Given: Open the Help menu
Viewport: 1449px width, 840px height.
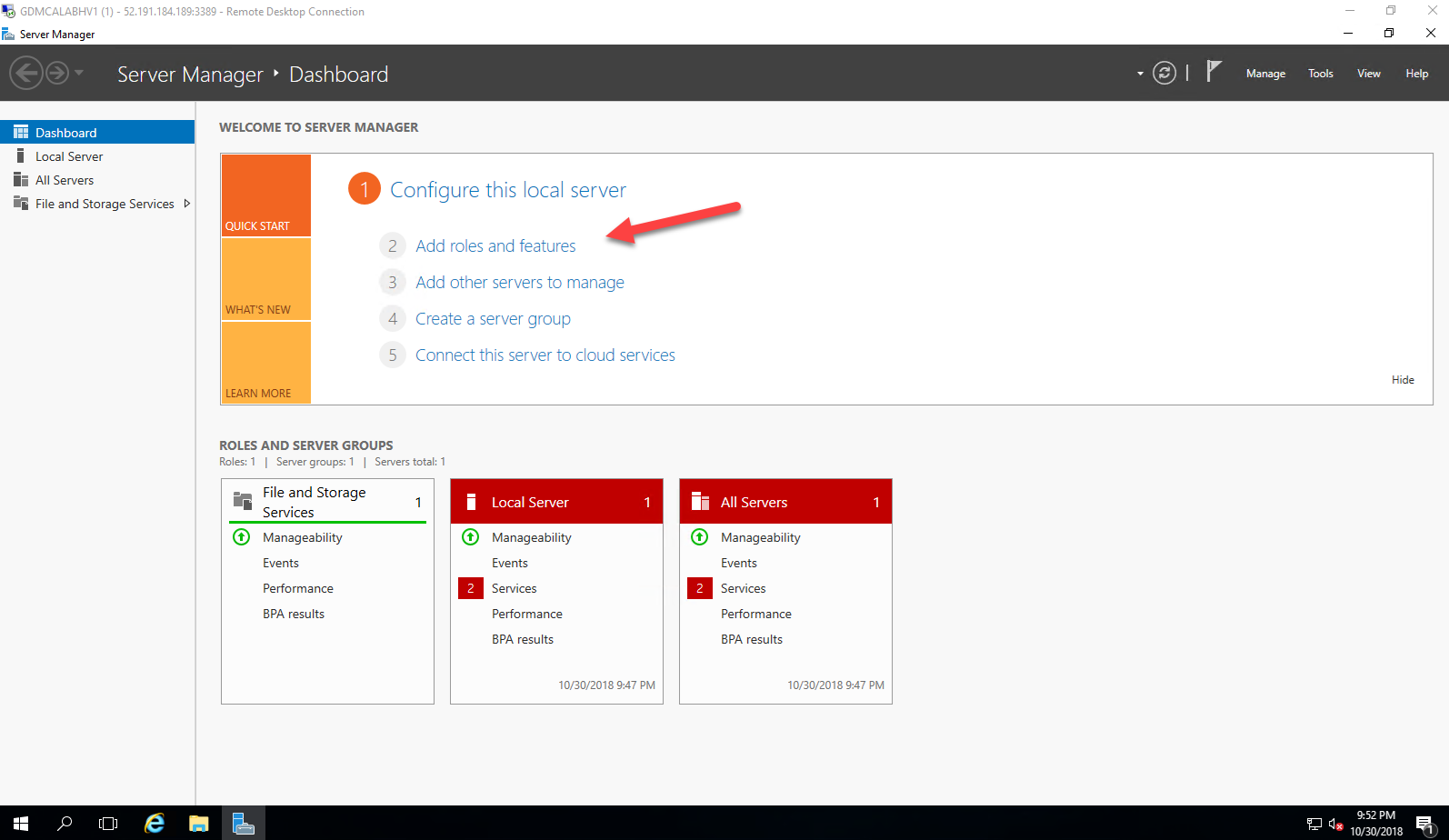Looking at the screenshot, I should point(1417,74).
